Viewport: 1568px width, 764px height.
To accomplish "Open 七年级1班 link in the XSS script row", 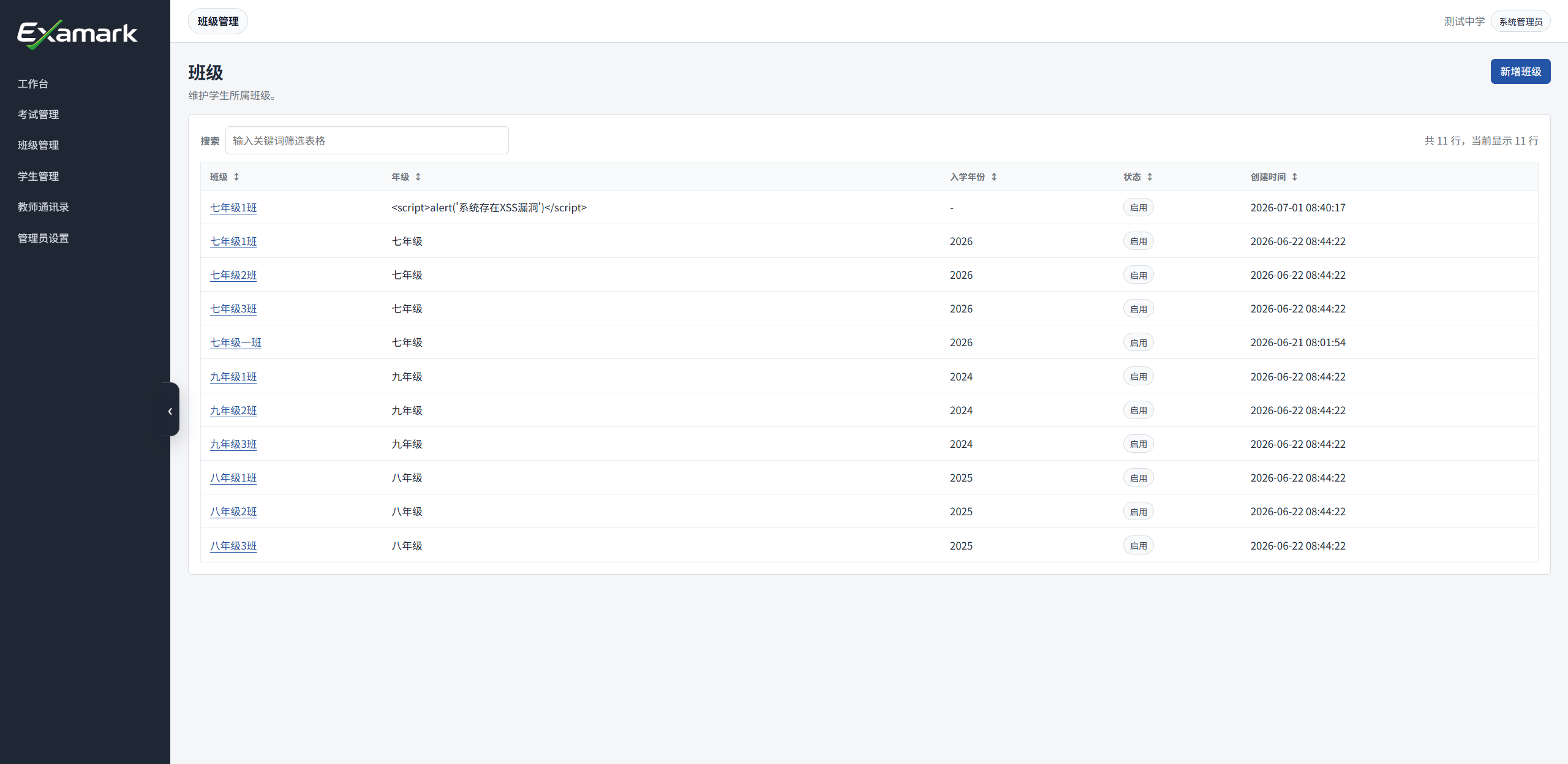I will click(233, 208).
